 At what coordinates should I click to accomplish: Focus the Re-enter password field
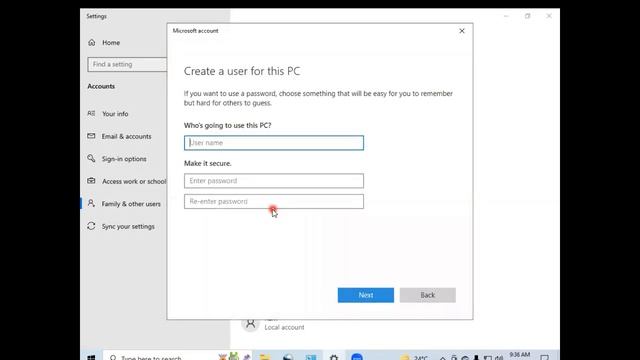point(273,202)
